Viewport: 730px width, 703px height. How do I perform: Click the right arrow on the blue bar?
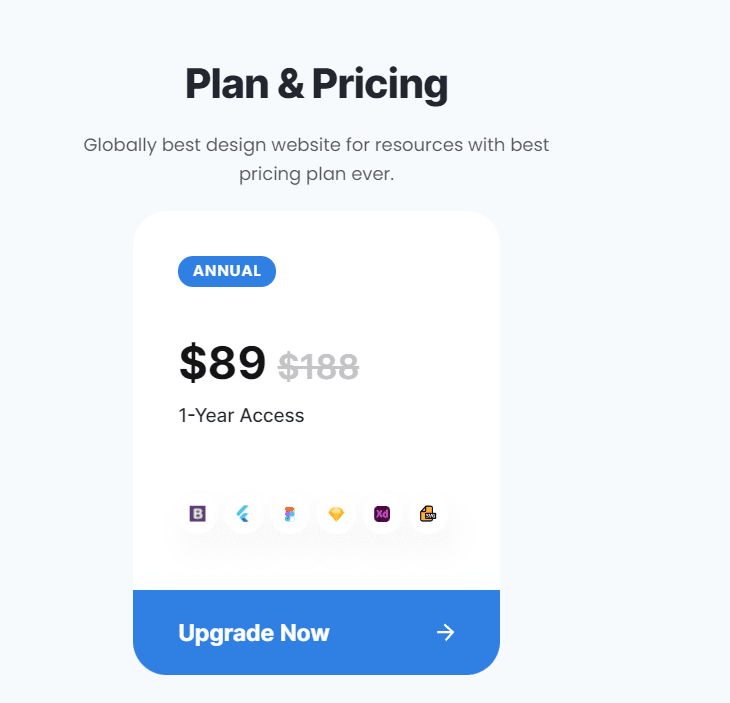coord(446,632)
